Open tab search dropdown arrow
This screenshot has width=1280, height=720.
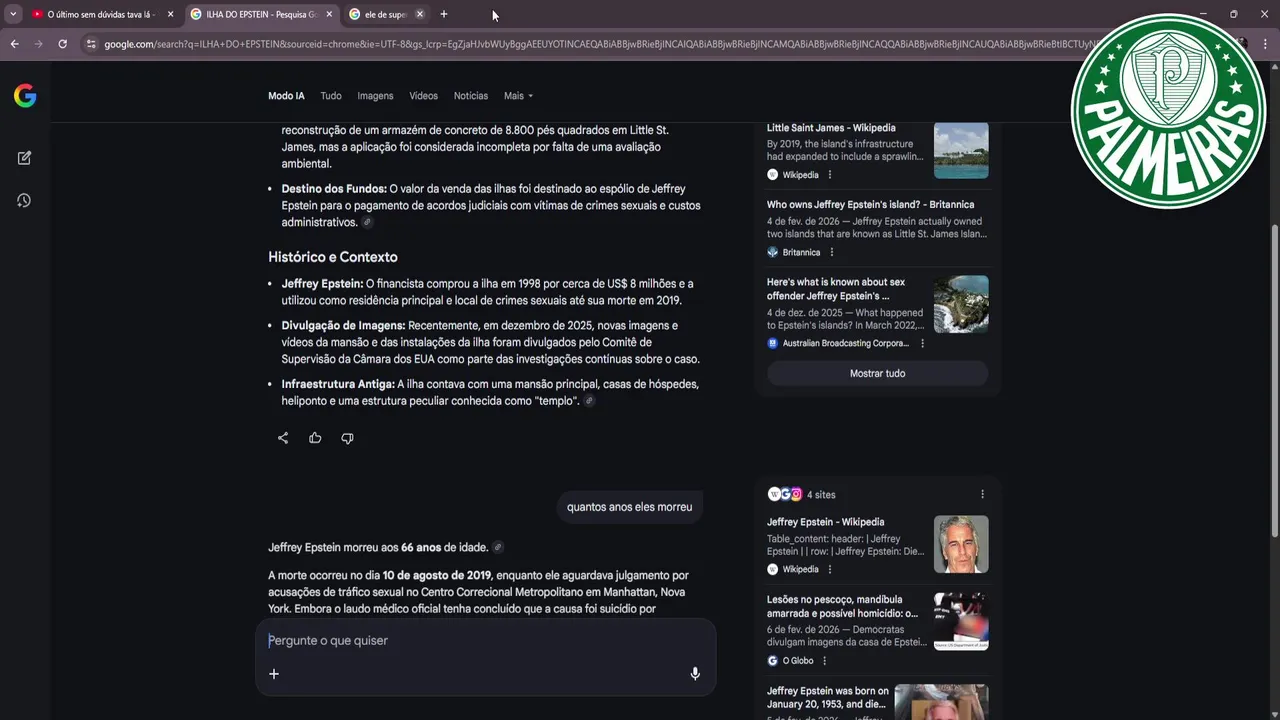13,14
